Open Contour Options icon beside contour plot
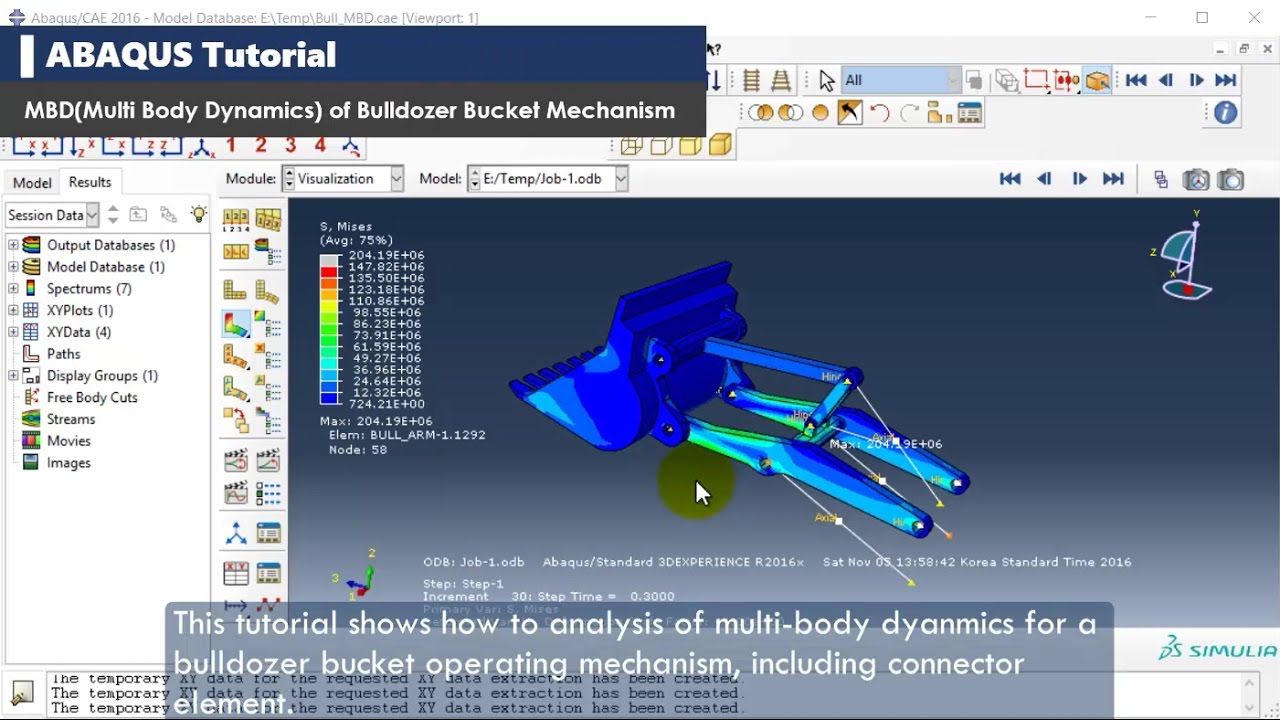The height and width of the screenshot is (720, 1280). (x=267, y=324)
